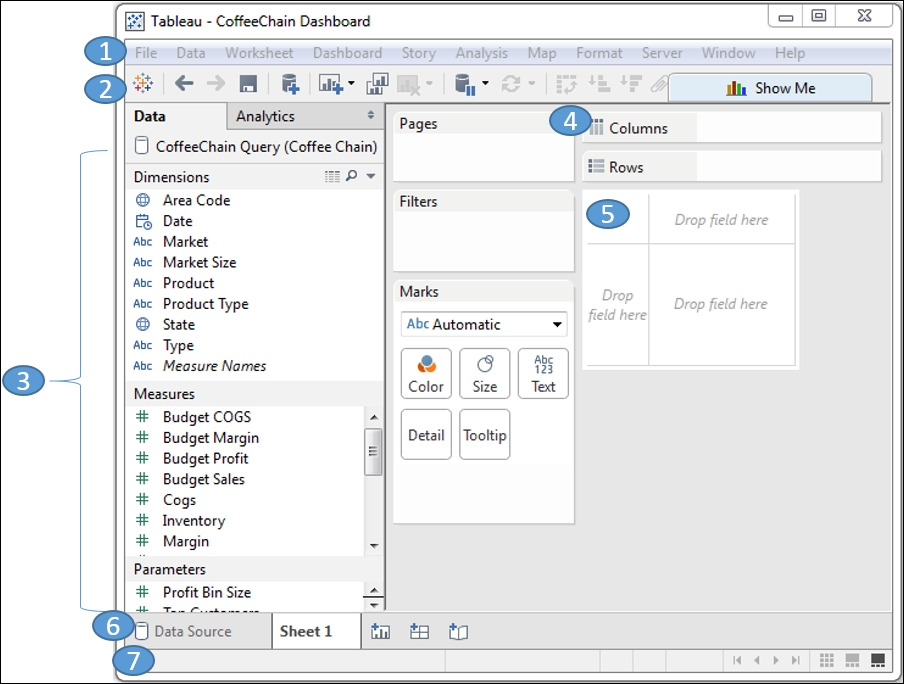Click the Undo back arrow
The image size is (904, 684).
184,84
